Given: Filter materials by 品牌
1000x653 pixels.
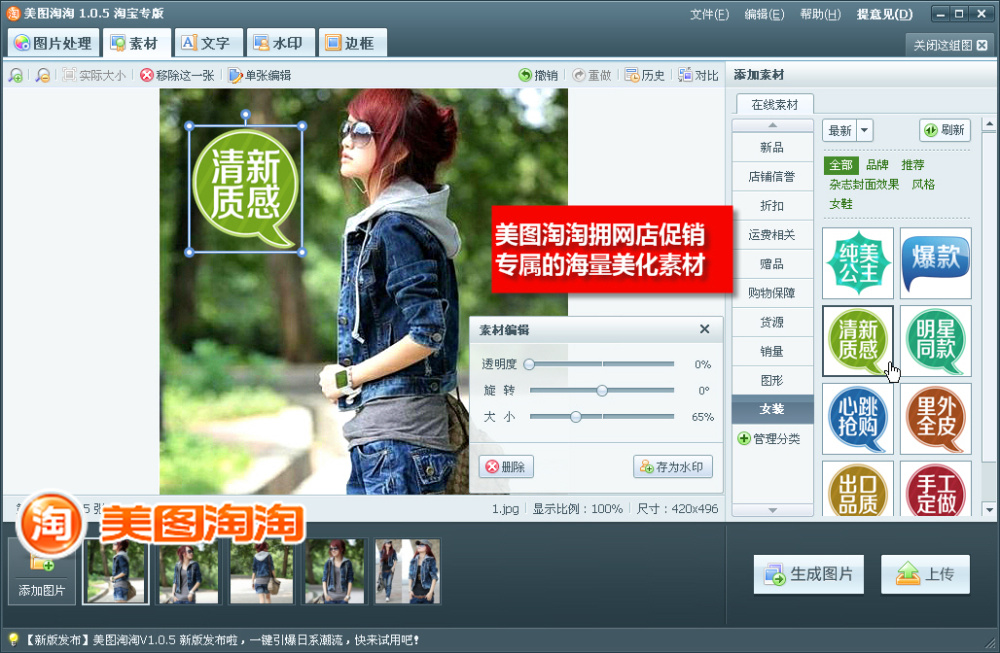Looking at the screenshot, I should [877, 165].
